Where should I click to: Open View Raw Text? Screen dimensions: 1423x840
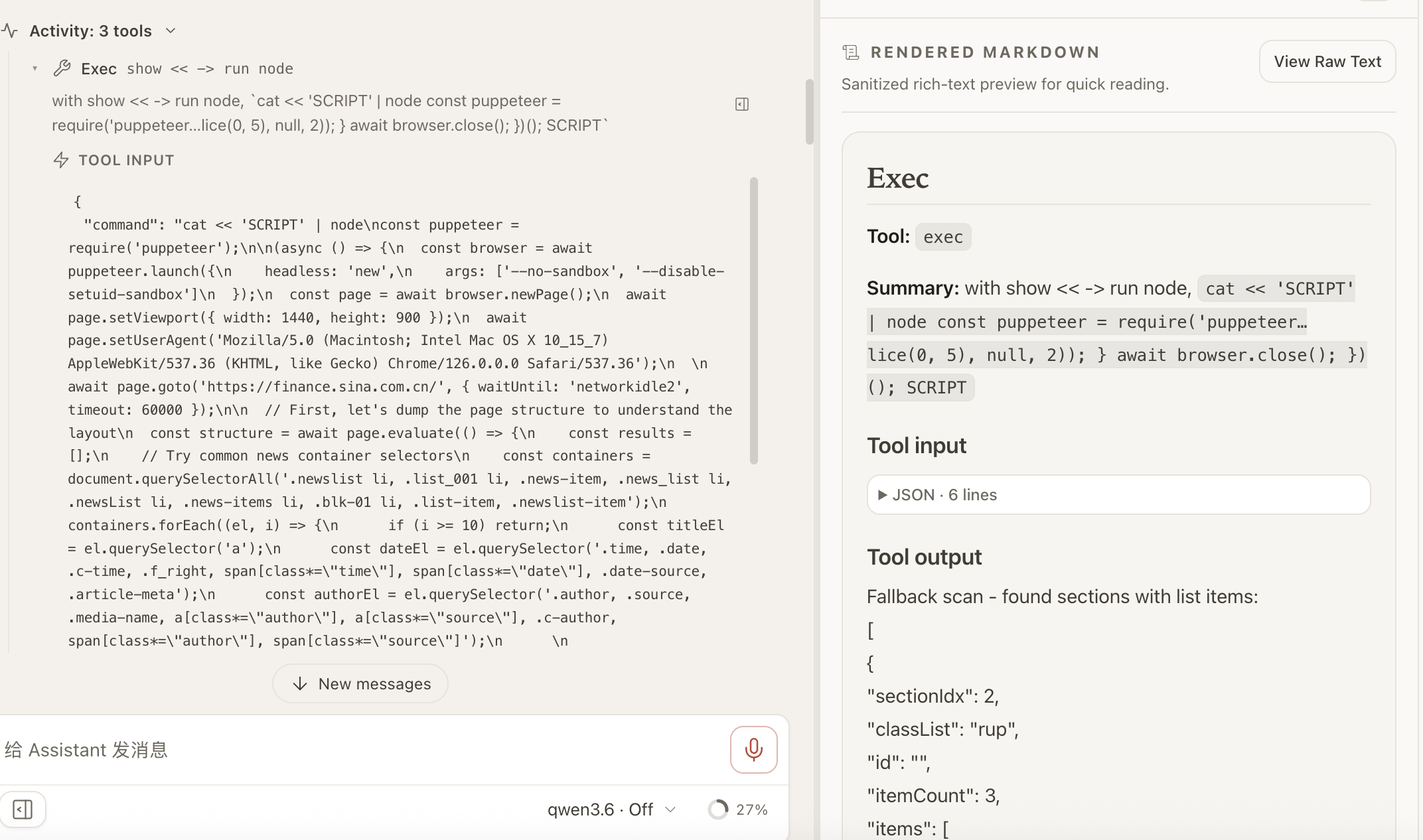pyautogui.click(x=1327, y=62)
